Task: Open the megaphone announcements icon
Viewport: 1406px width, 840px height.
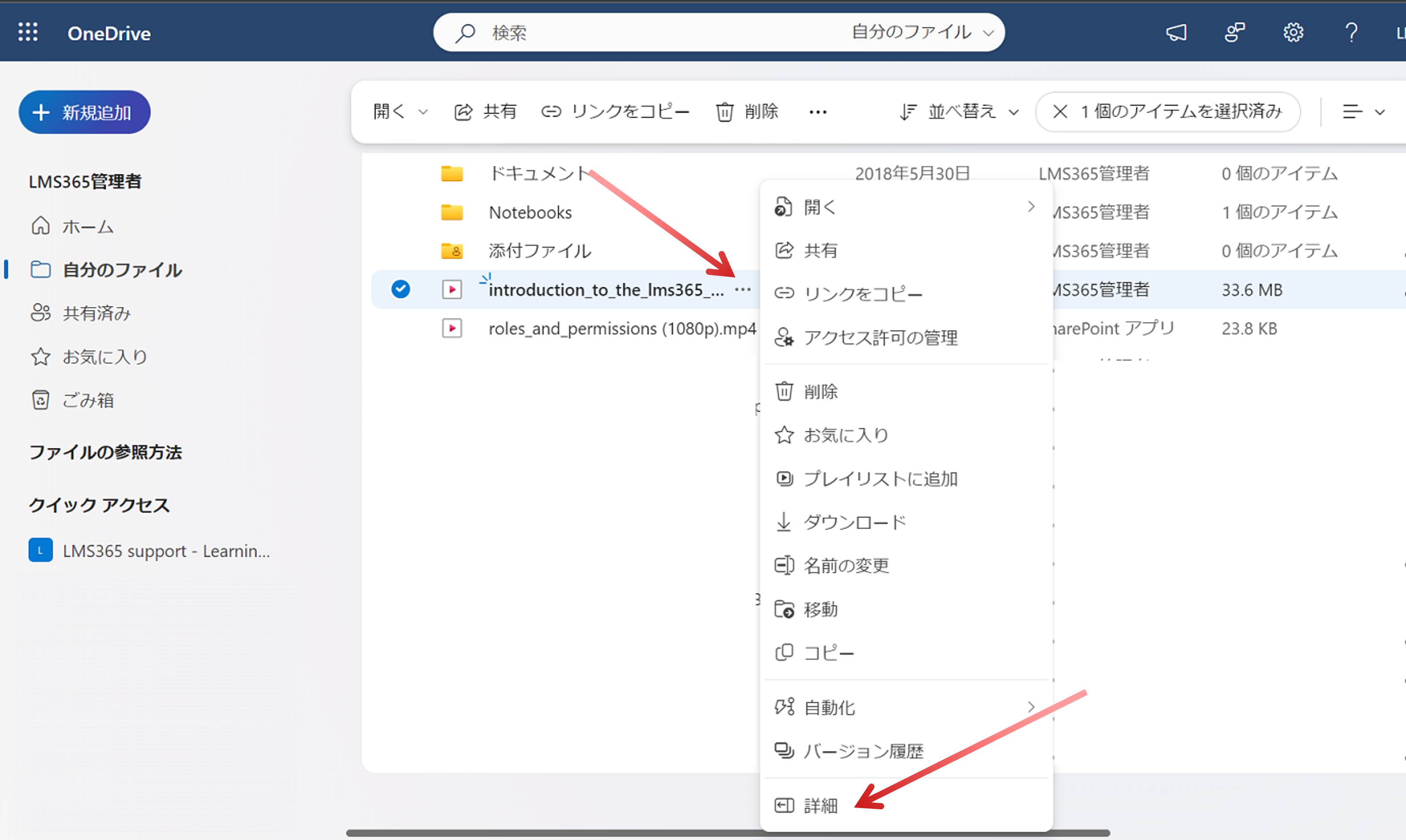Action: (1176, 32)
